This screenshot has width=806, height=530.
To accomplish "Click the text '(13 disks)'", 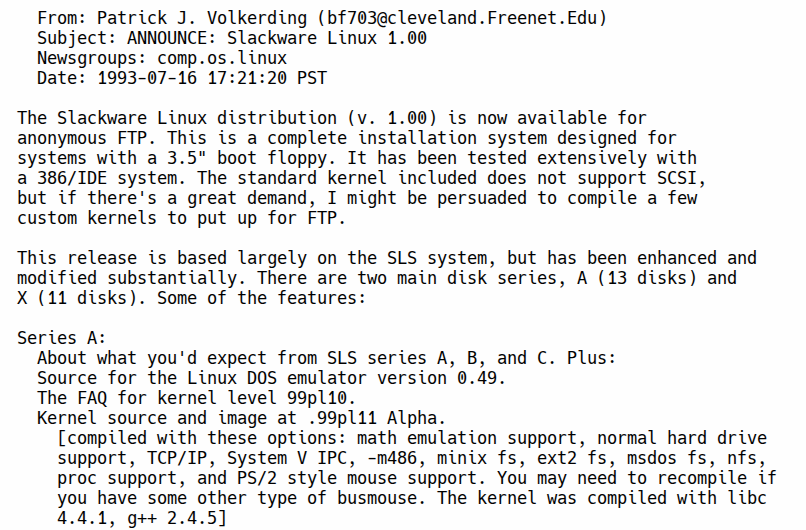I will [647, 279].
